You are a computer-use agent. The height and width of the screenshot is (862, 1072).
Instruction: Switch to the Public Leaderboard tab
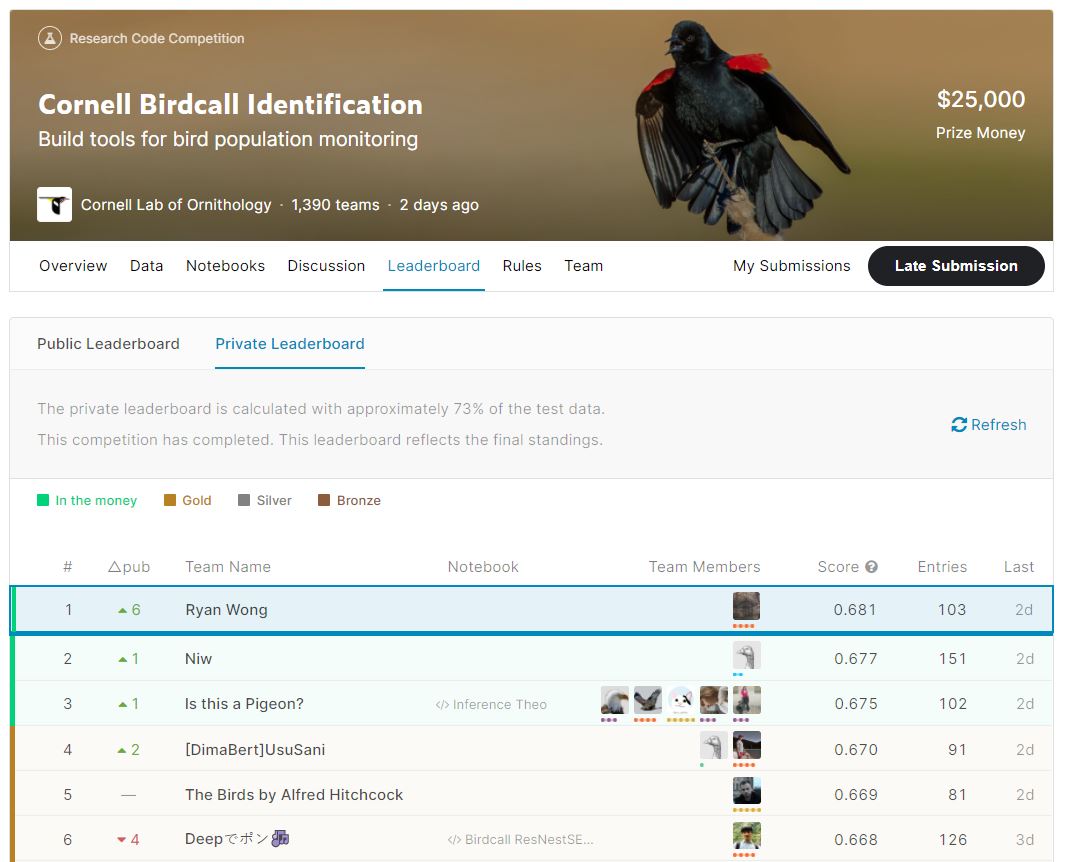[108, 344]
